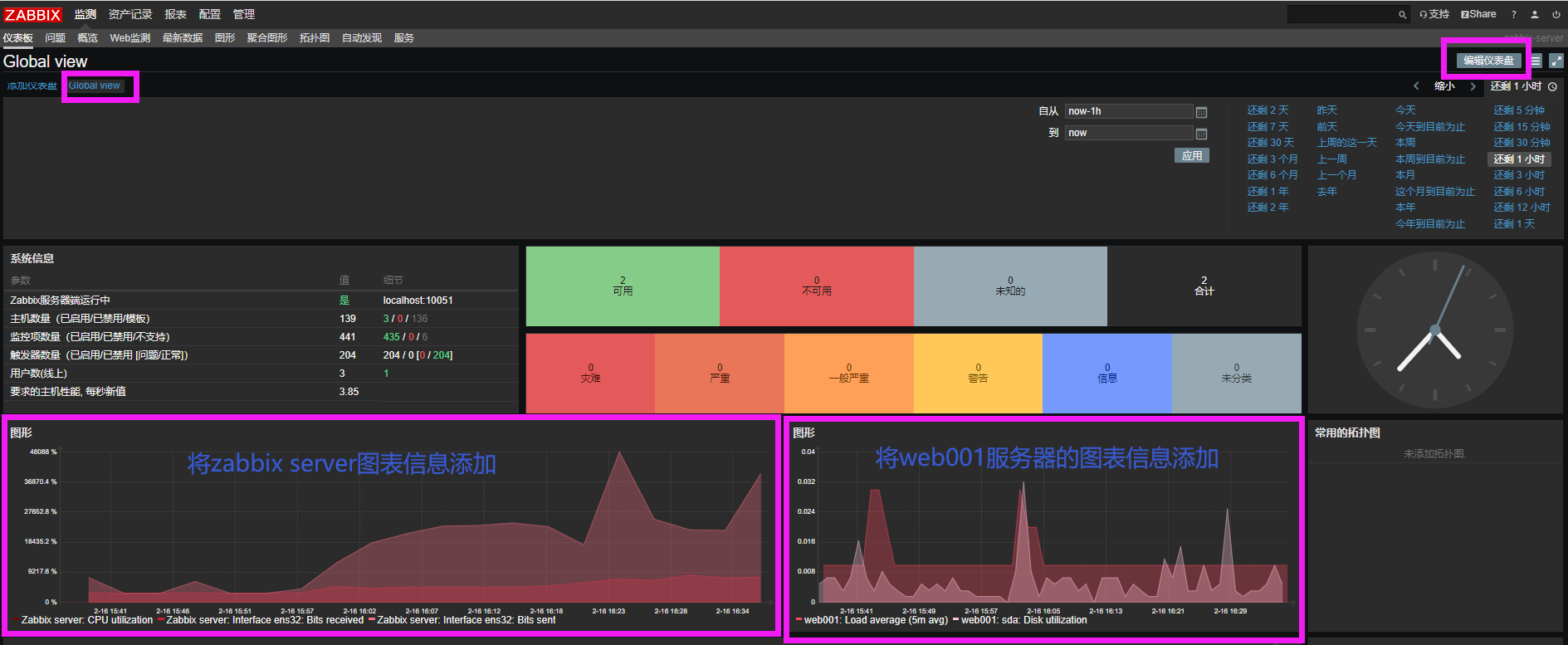Switch to the 服务 submenu tab
This screenshot has width=1568, height=645.
(x=404, y=38)
